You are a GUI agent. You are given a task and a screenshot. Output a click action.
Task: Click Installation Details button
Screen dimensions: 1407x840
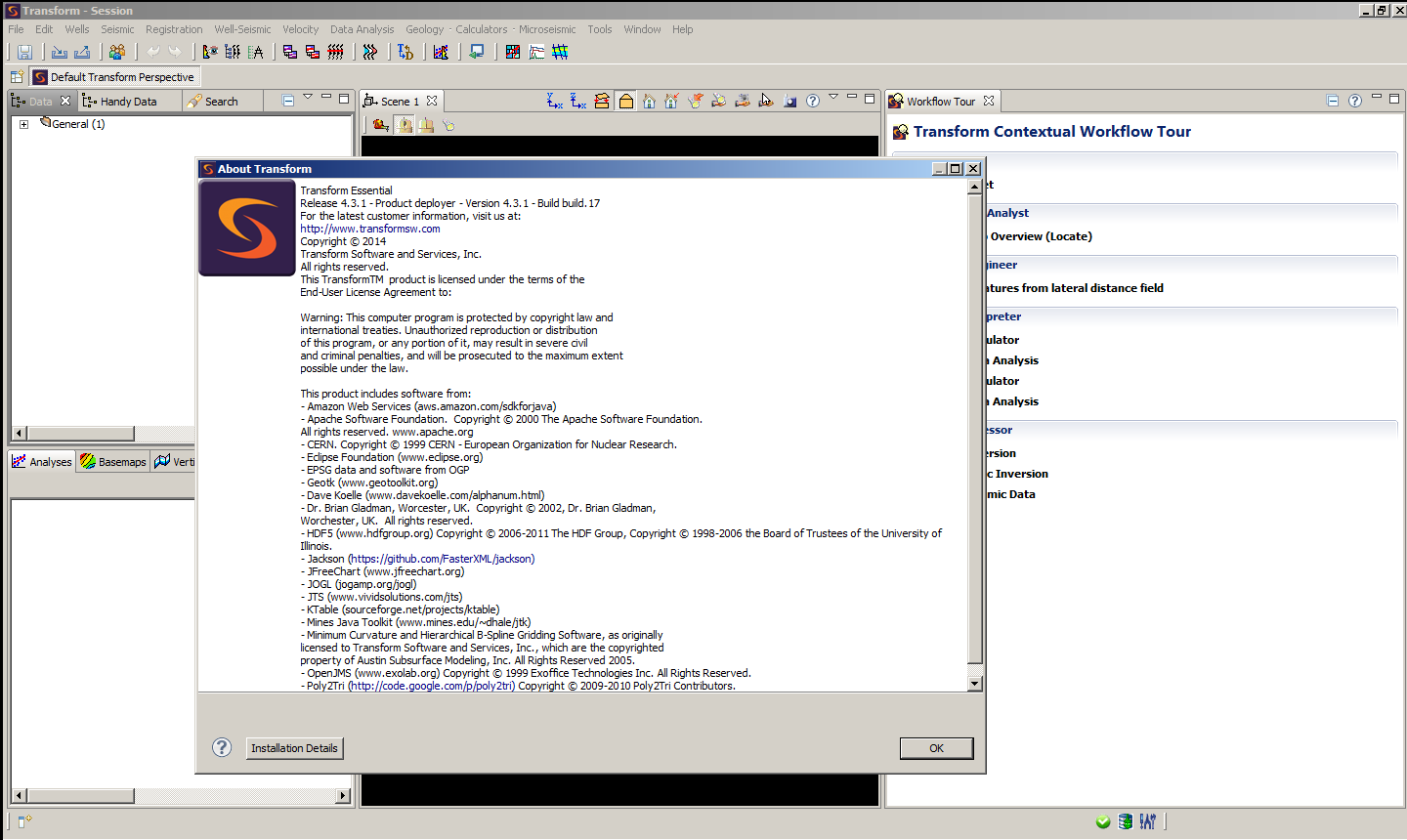coord(294,748)
